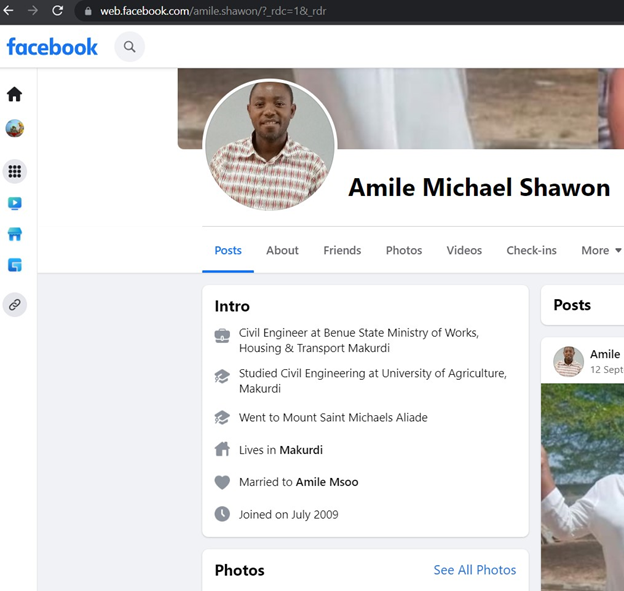The width and height of the screenshot is (624, 591).
Task: Click the briefcase work icon in Intro
Action: click(x=222, y=336)
